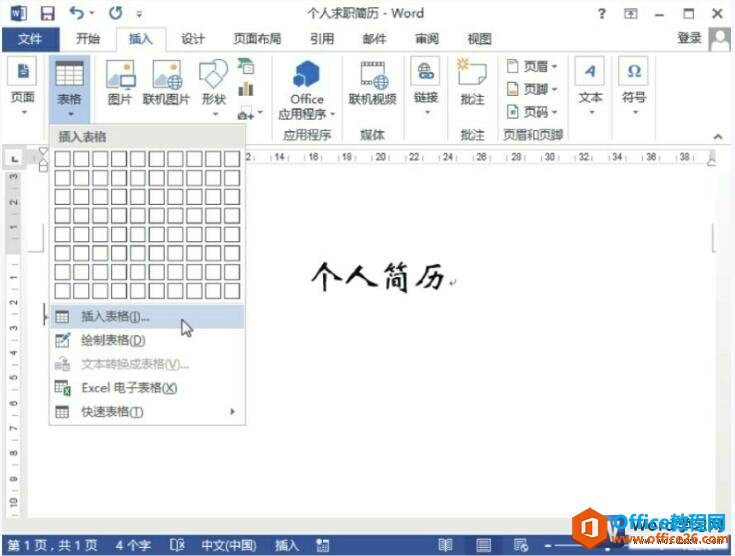Insert a chart icon
This screenshot has width=735, height=556.
(x=246, y=89)
